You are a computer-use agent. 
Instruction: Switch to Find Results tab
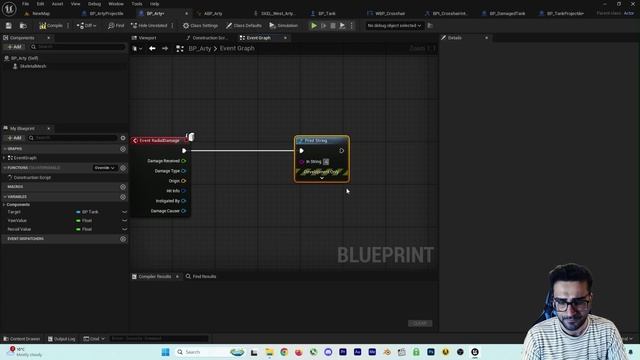pos(201,277)
